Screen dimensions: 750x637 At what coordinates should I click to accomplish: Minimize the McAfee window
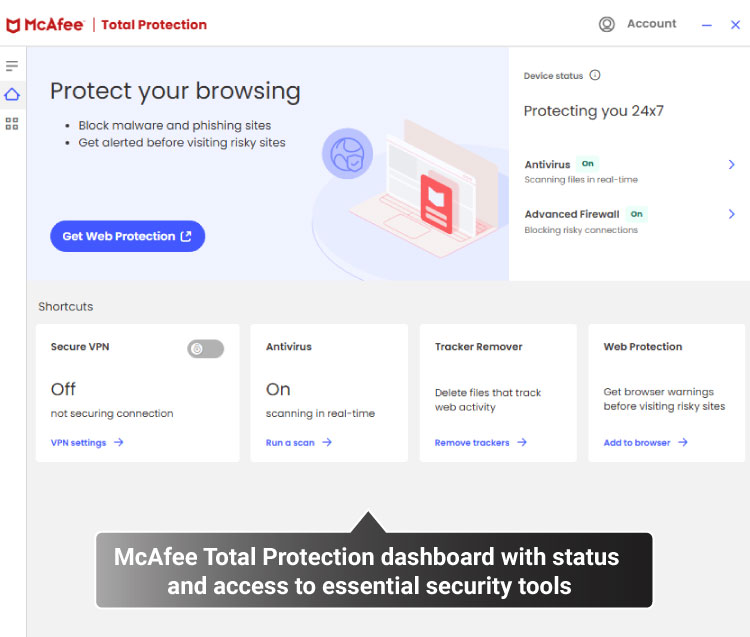708,25
